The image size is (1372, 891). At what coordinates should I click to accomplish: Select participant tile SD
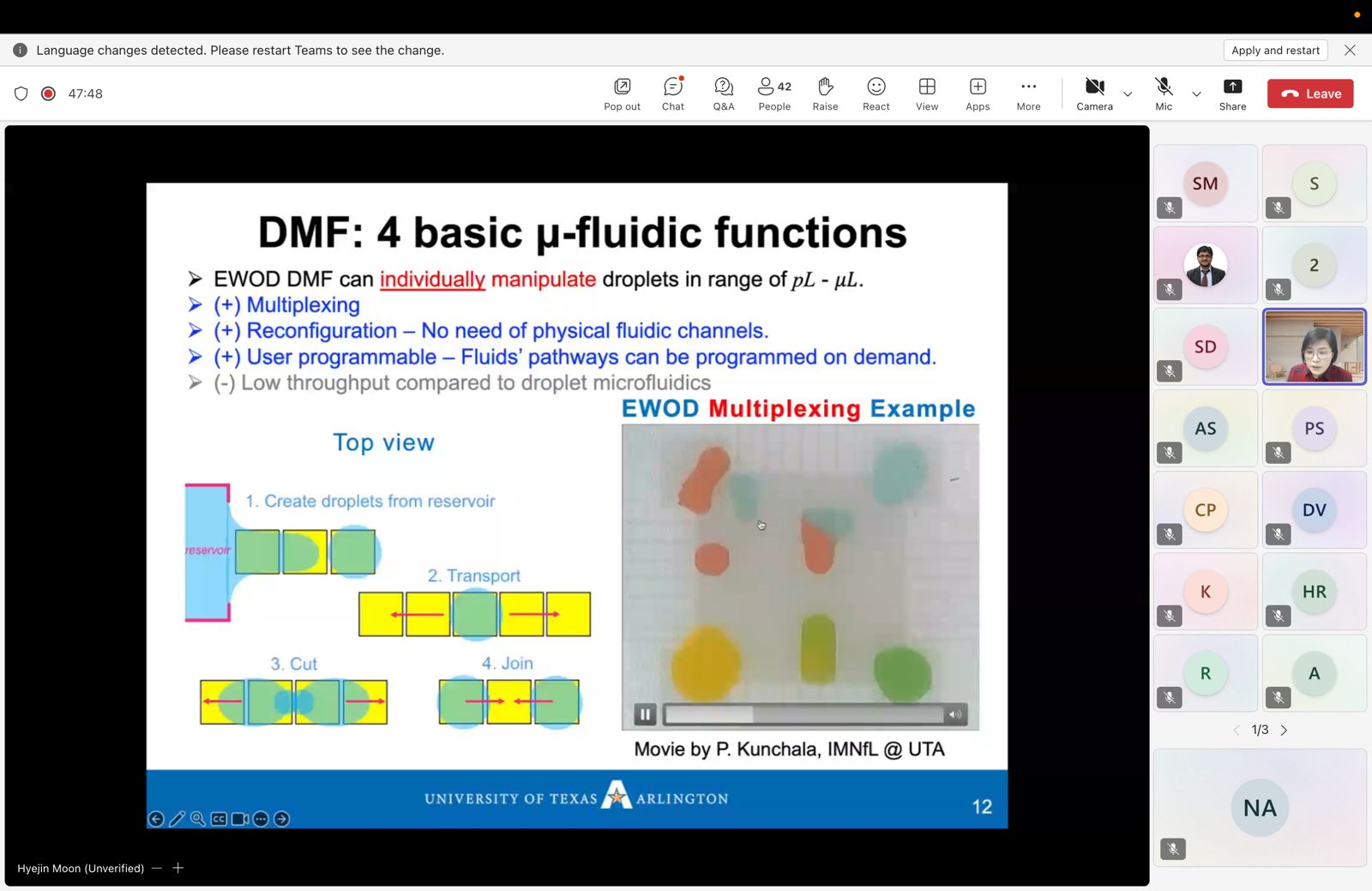(1205, 346)
